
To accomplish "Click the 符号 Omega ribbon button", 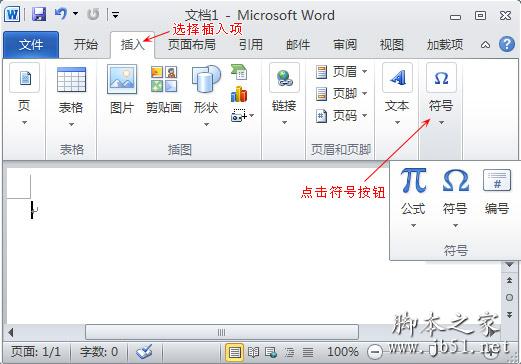I will point(441,78).
